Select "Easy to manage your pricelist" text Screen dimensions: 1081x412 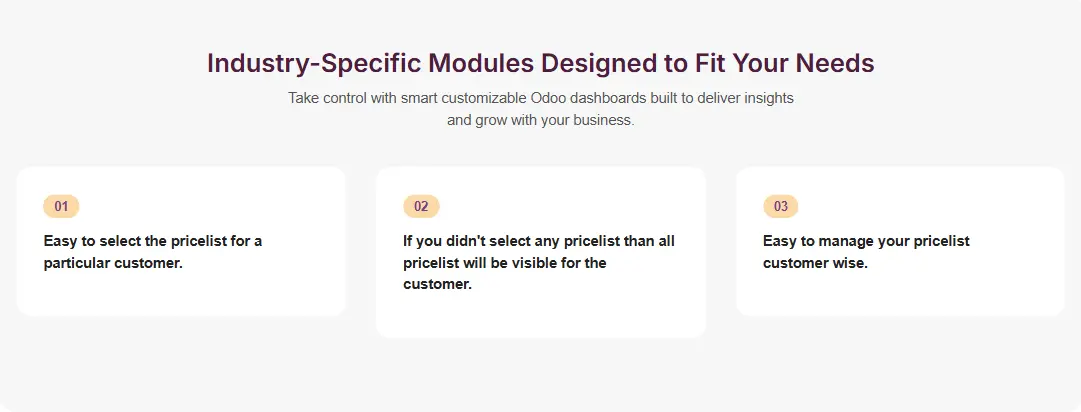click(x=866, y=241)
